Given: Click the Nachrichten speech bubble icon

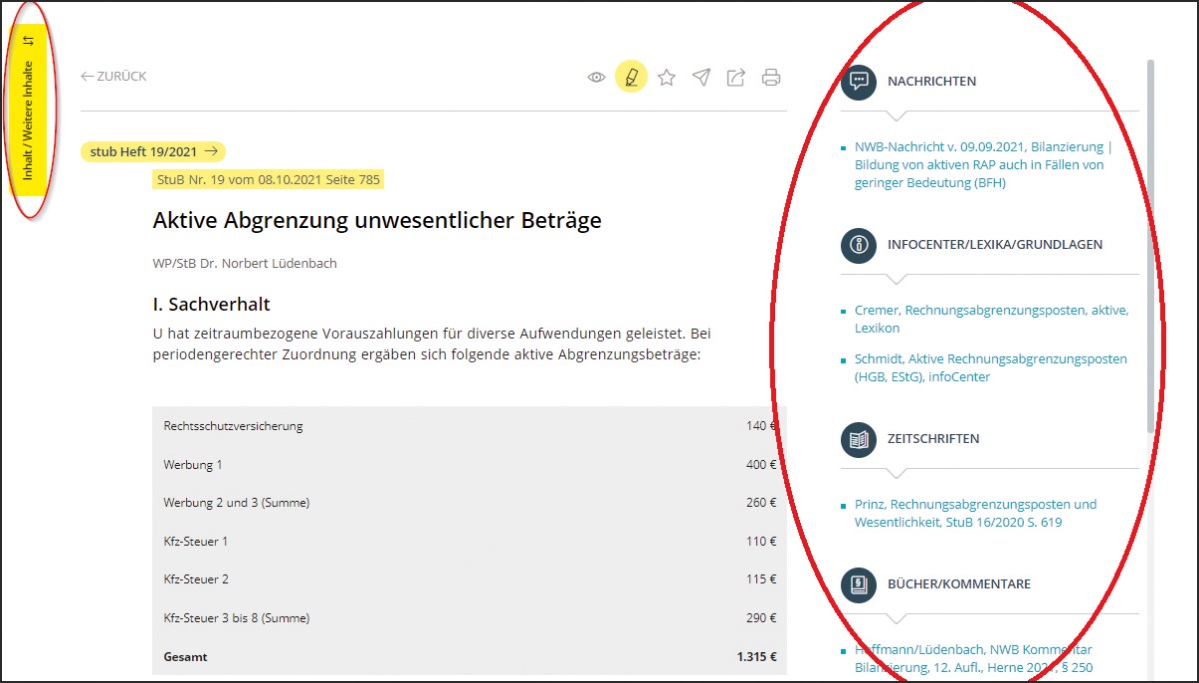Looking at the screenshot, I should pyautogui.click(x=858, y=81).
